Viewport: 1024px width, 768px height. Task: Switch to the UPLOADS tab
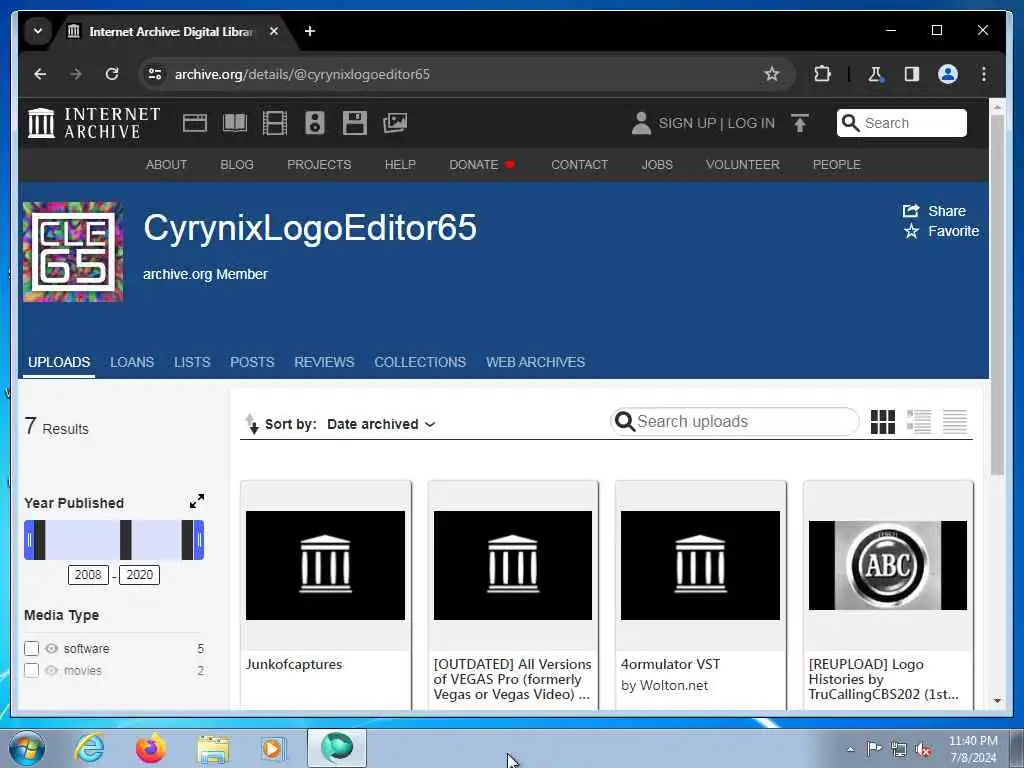pyautogui.click(x=59, y=362)
